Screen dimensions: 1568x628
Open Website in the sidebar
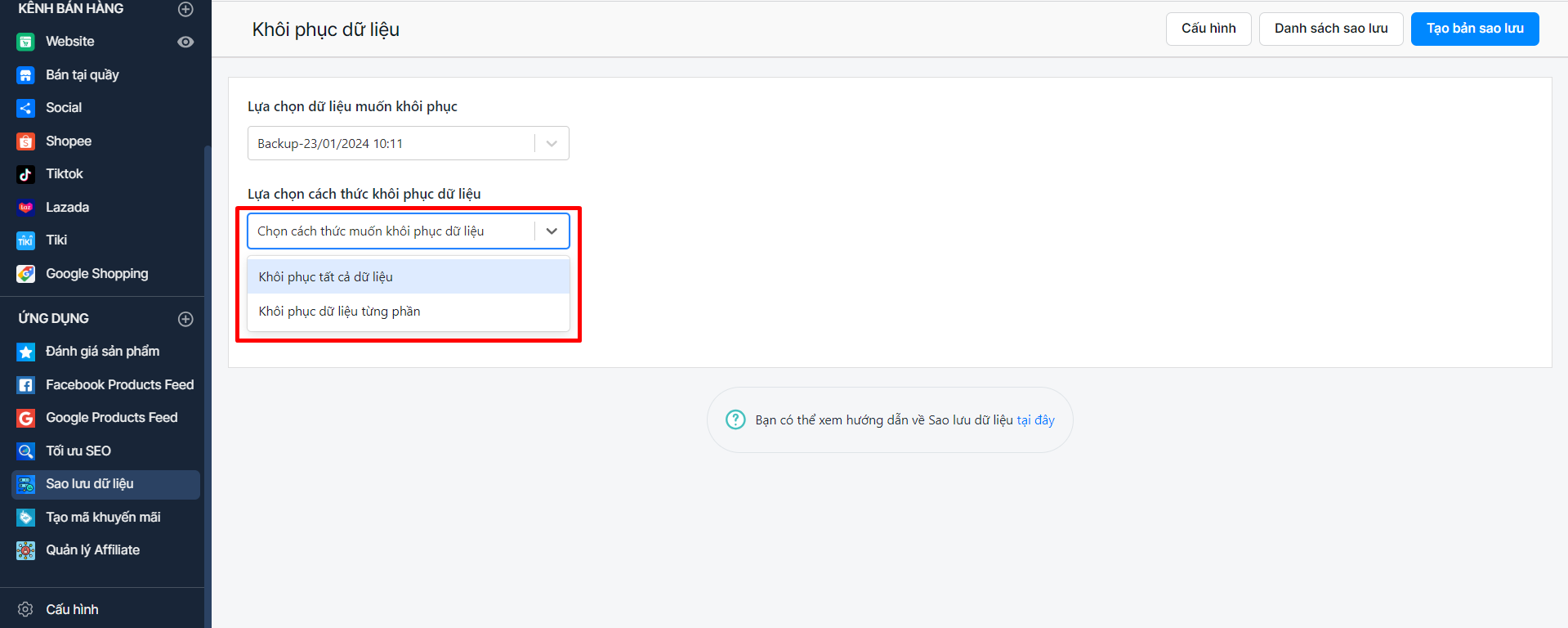[70, 42]
